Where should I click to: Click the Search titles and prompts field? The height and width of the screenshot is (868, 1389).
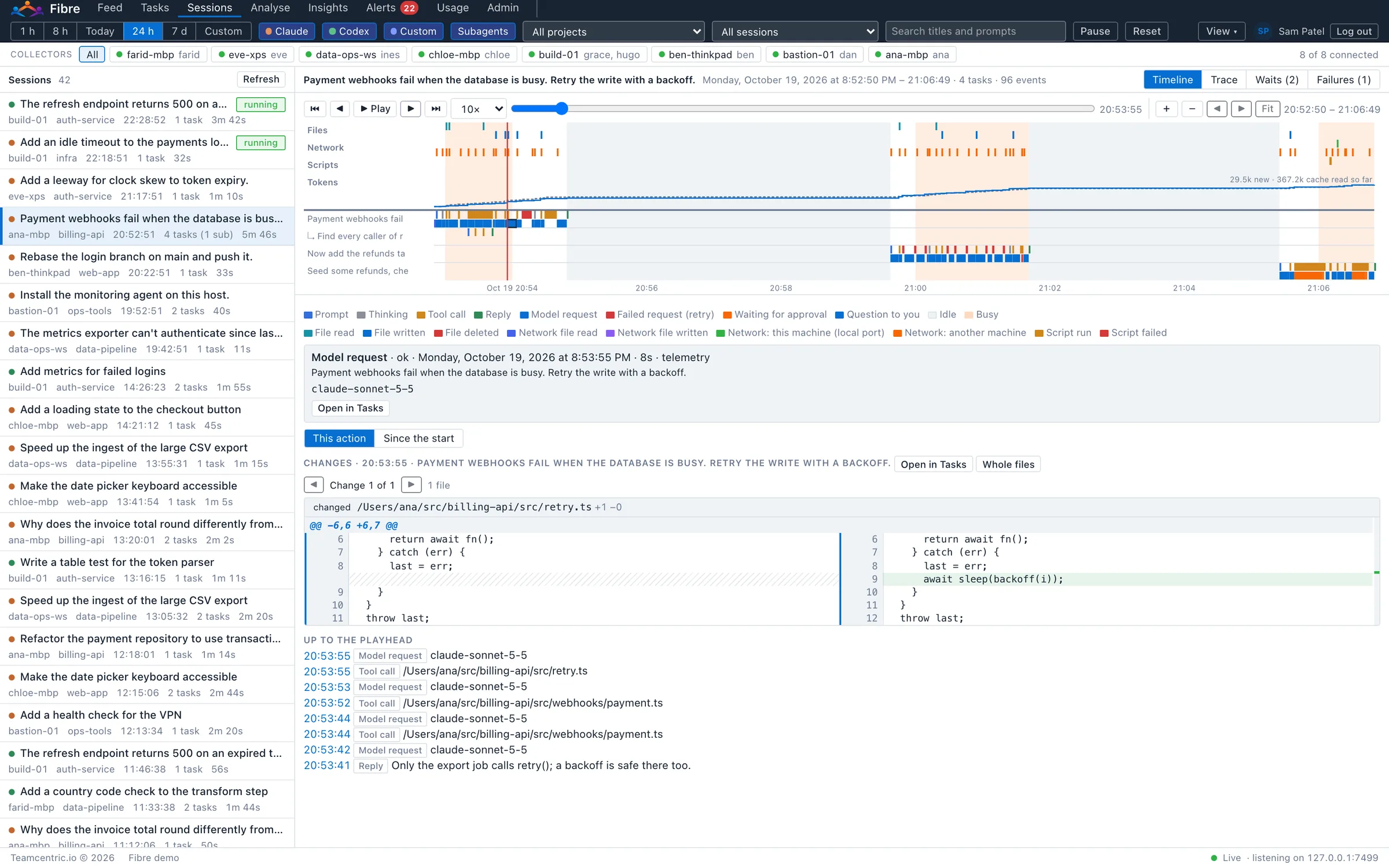point(975,31)
